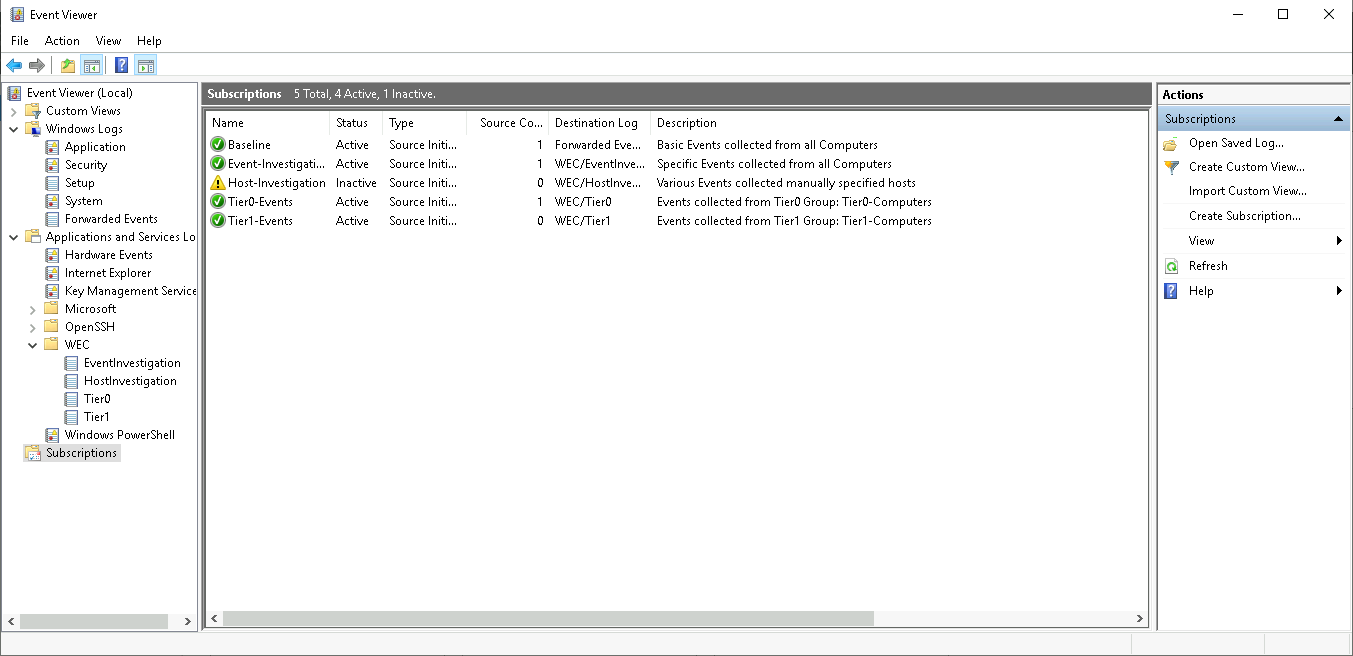Viewport: 1353px width, 656px height.
Task: Collapse the WEC folder node
Action: tap(33, 345)
